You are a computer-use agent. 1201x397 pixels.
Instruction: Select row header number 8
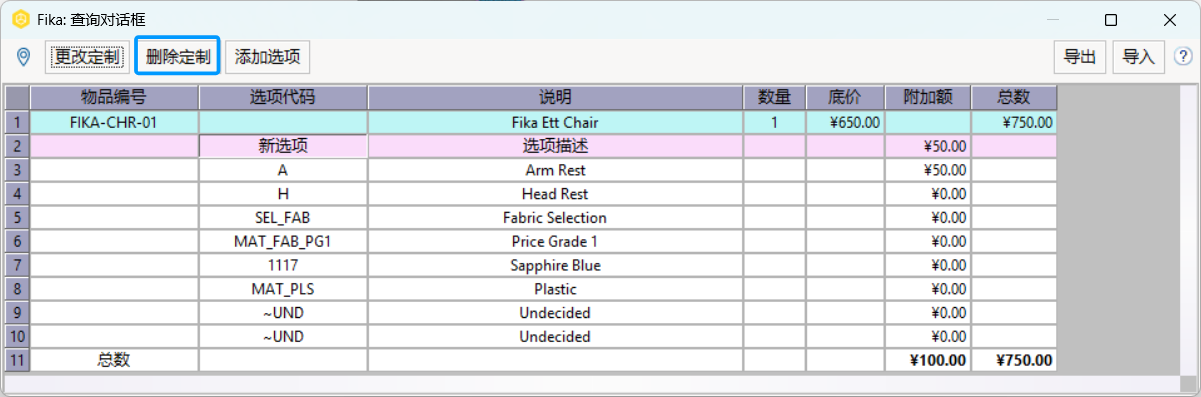point(17,289)
